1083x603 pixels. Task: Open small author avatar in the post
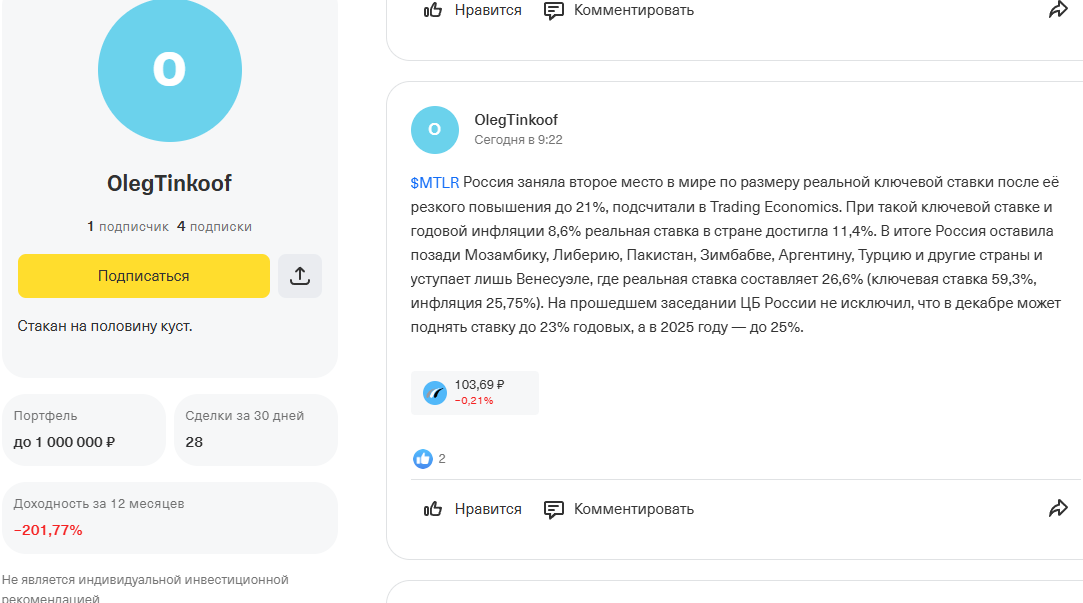434,130
